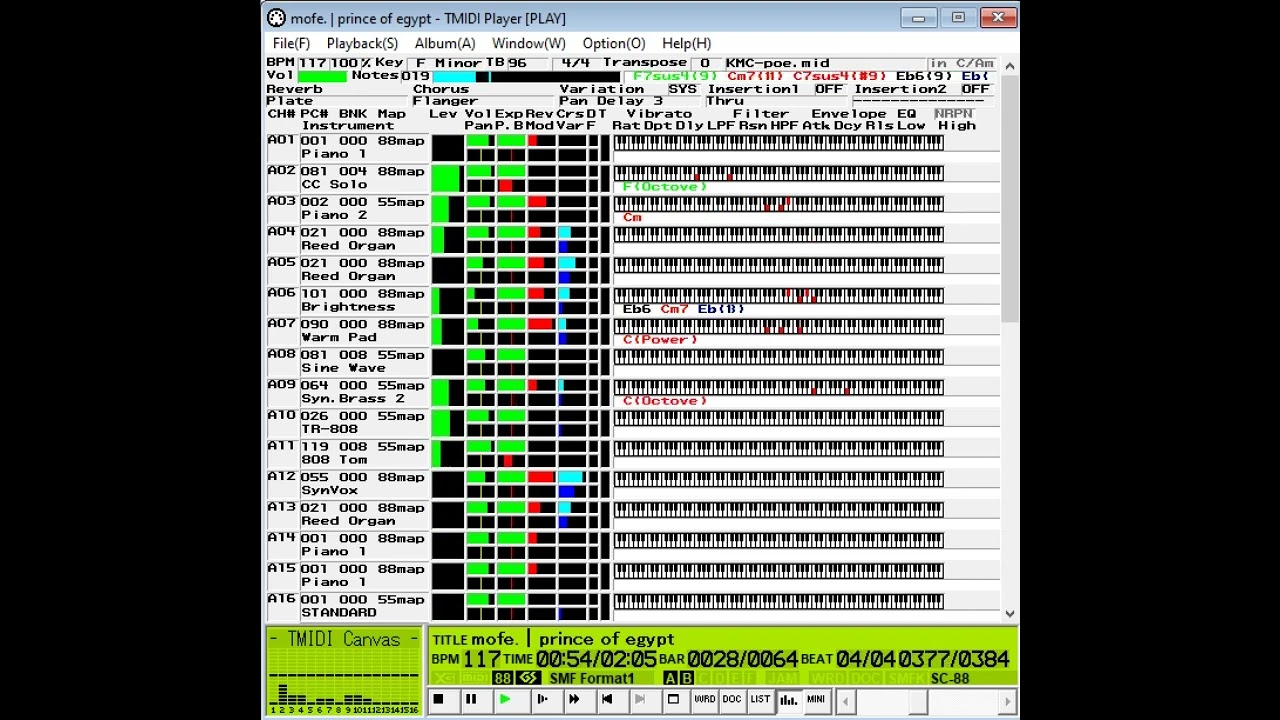Select port A indicator

670,678
